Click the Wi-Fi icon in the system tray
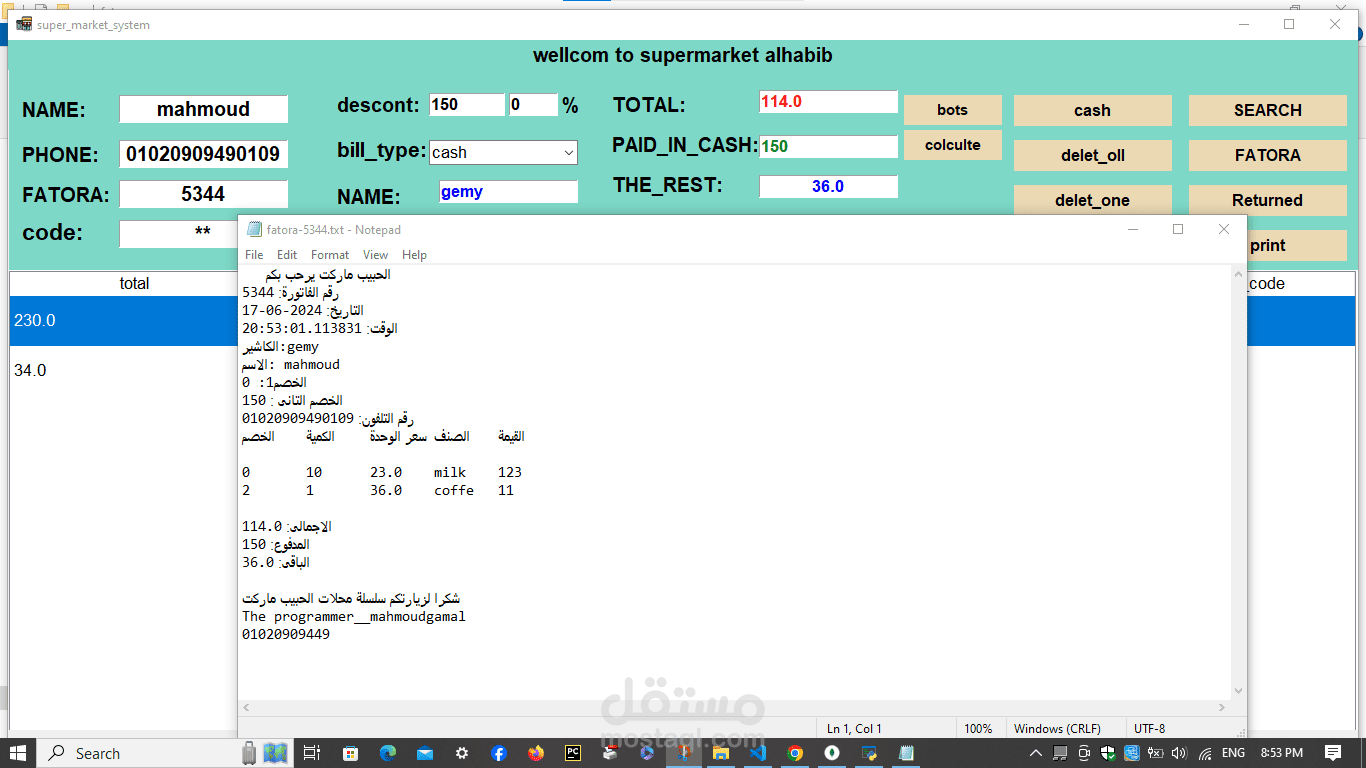This screenshot has height=768, width=1366. [x=1206, y=753]
